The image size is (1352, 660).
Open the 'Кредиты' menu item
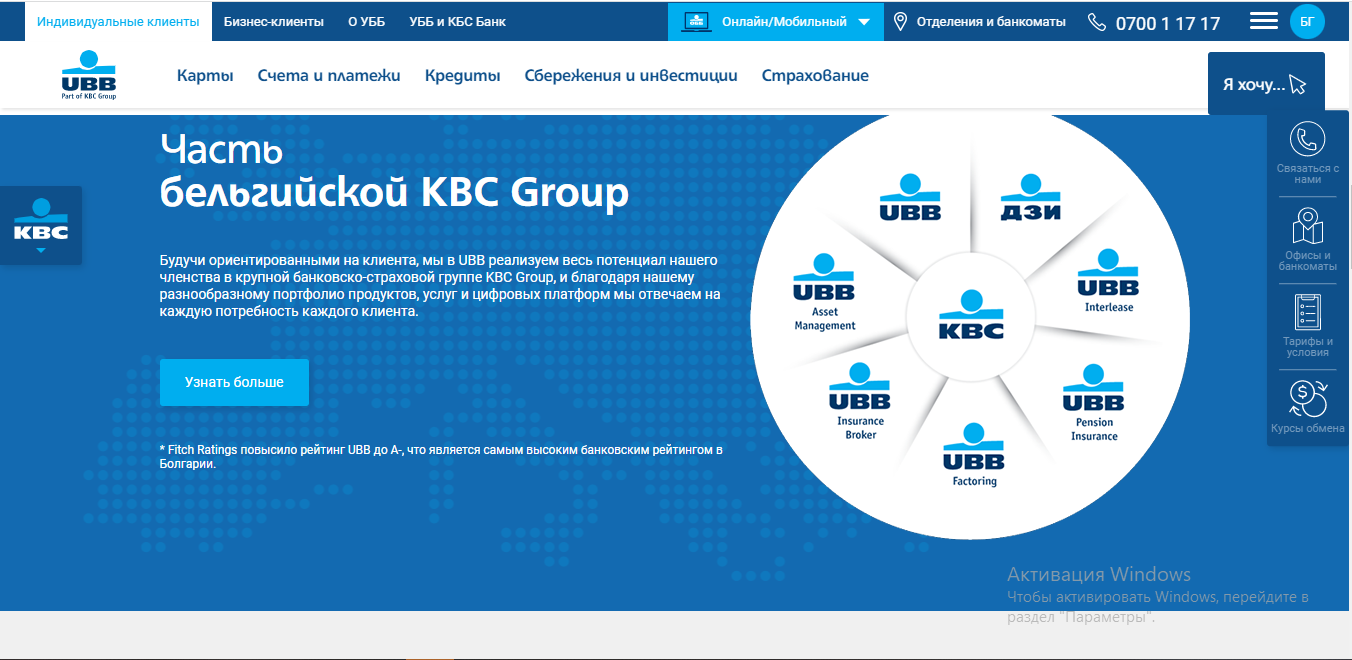(462, 75)
